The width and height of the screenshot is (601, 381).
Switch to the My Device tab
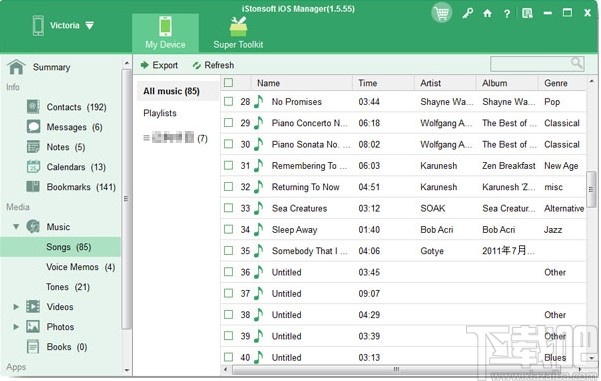pos(166,33)
